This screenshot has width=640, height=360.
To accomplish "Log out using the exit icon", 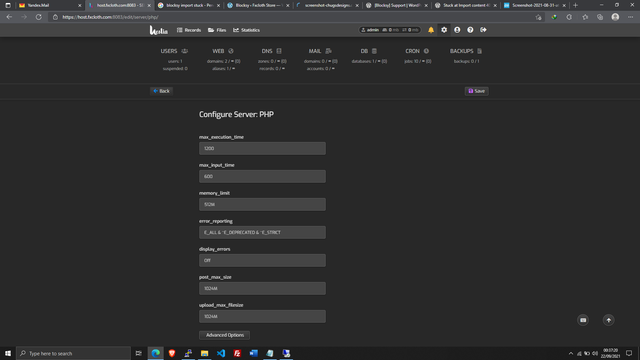I will 483,30.
